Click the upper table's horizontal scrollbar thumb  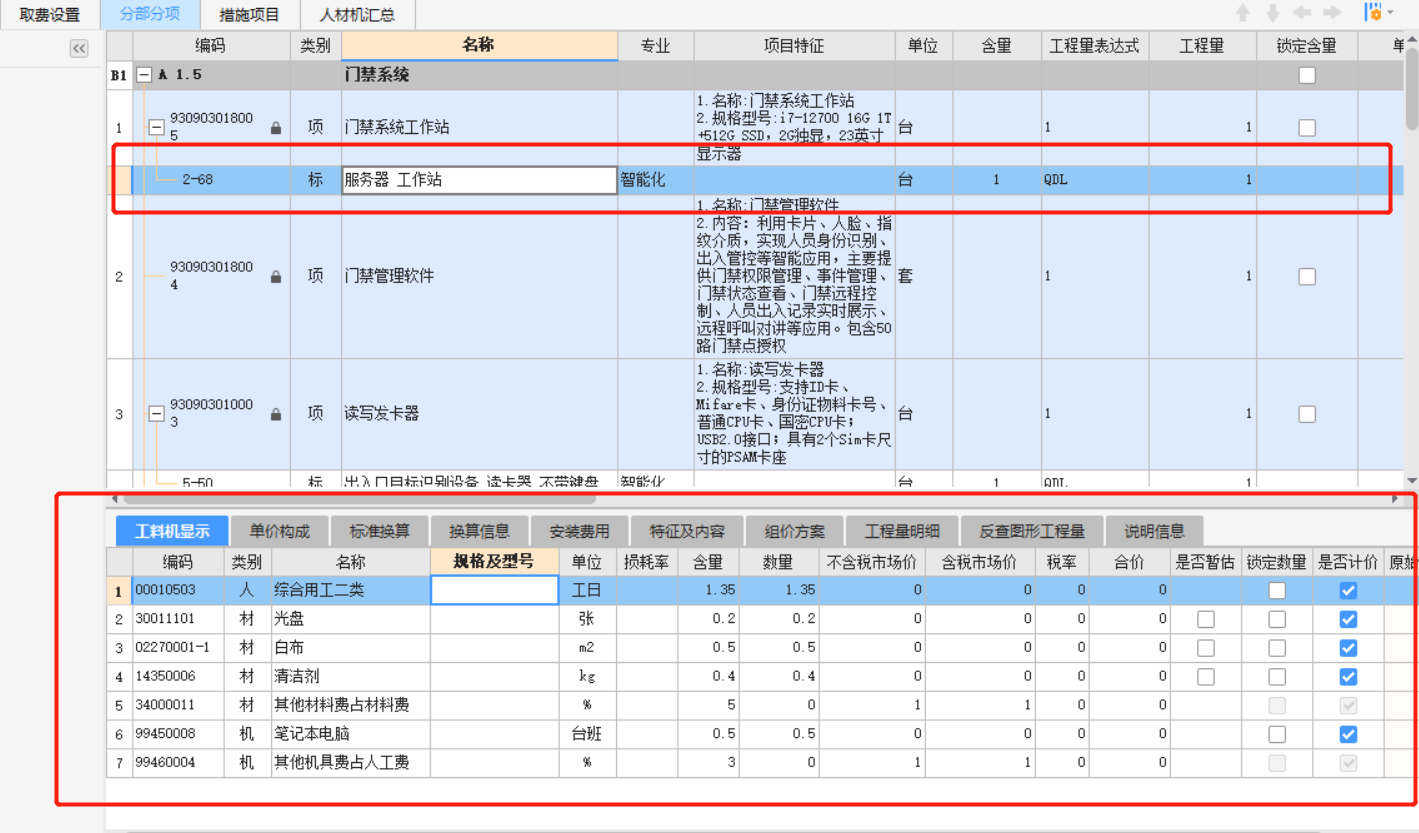coord(359,497)
